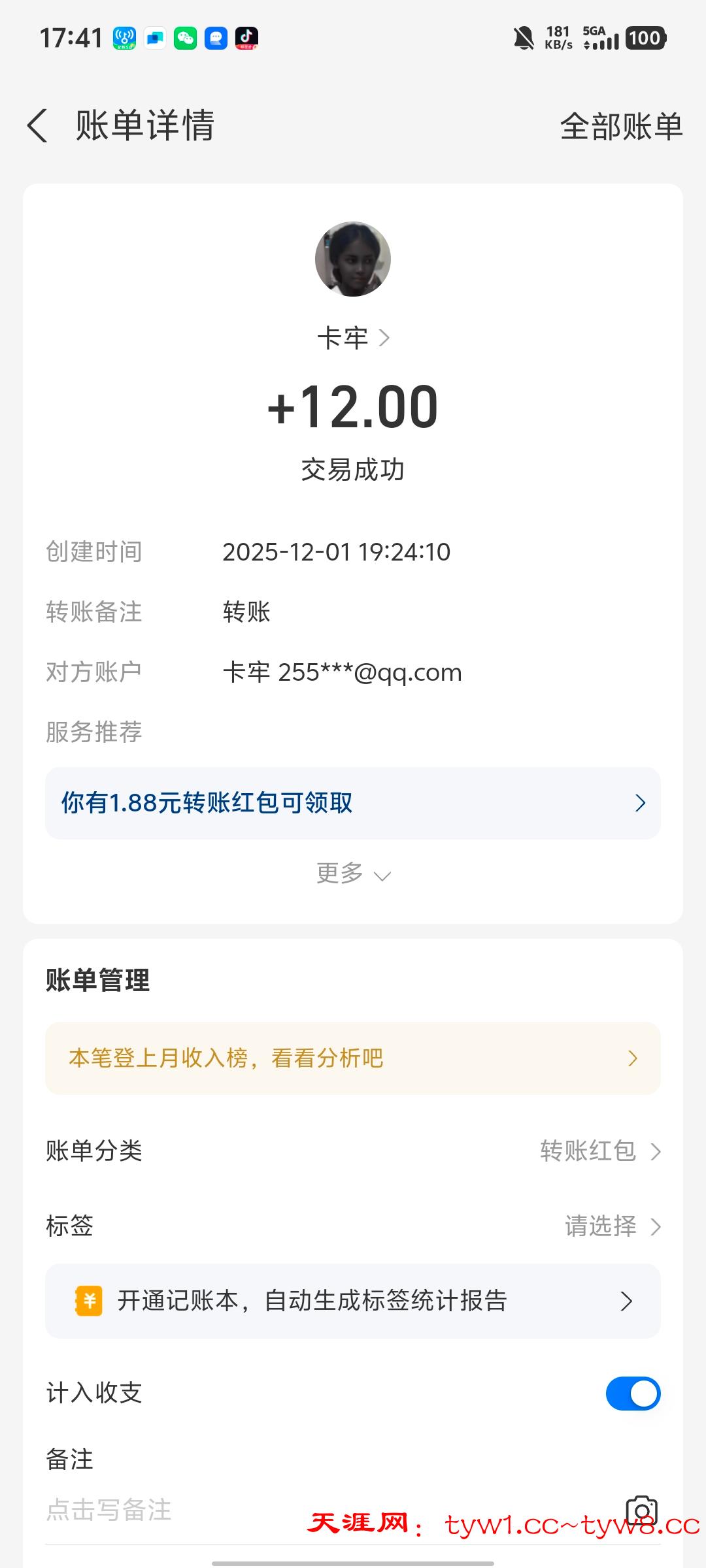Open 卡牢 contact profile link

[353, 338]
